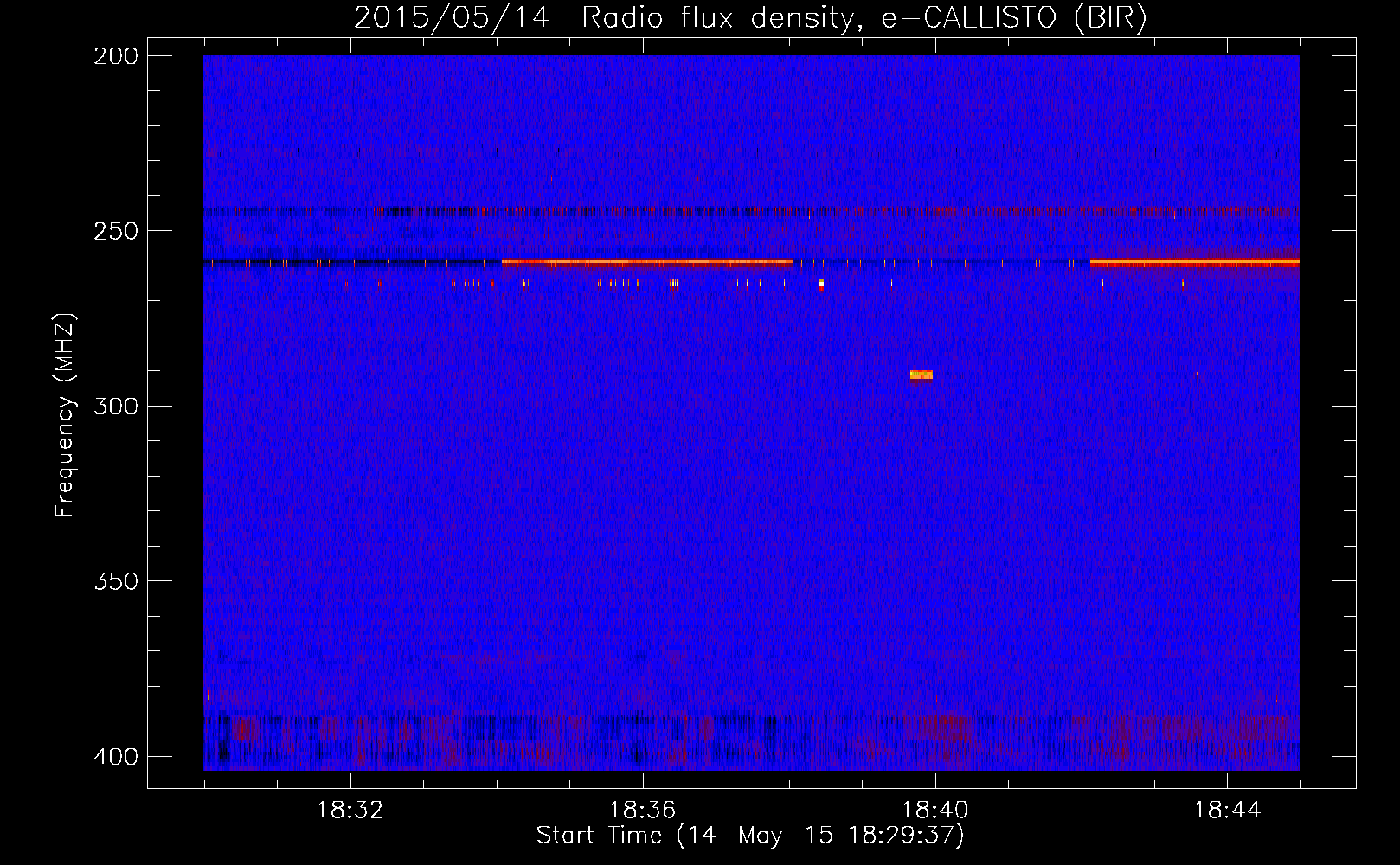Select the 18:36 time tick label
Image resolution: width=1400 pixels, height=865 pixels.
click(643, 811)
